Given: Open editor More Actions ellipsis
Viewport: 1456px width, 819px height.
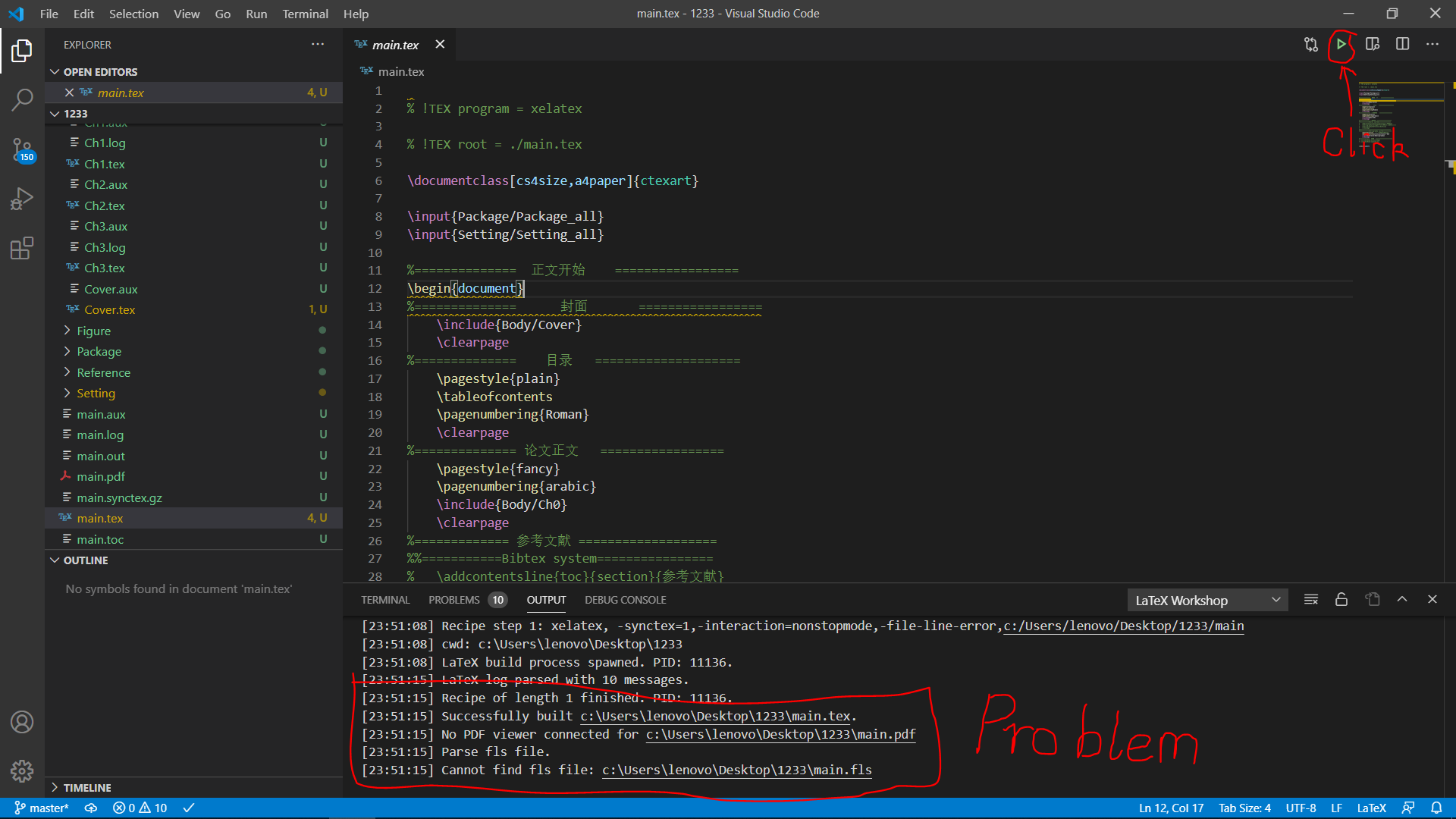Looking at the screenshot, I should [1432, 44].
